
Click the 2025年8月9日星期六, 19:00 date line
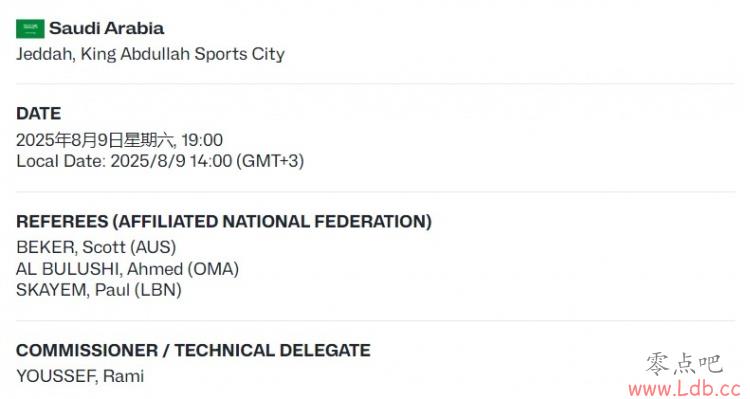[x=119, y=140]
